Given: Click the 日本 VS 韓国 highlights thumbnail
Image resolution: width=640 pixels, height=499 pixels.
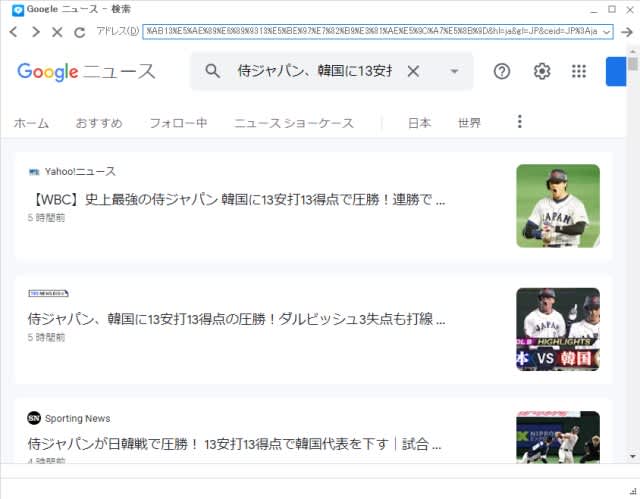Looking at the screenshot, I should pyautogui.click(x=558, y=330).
